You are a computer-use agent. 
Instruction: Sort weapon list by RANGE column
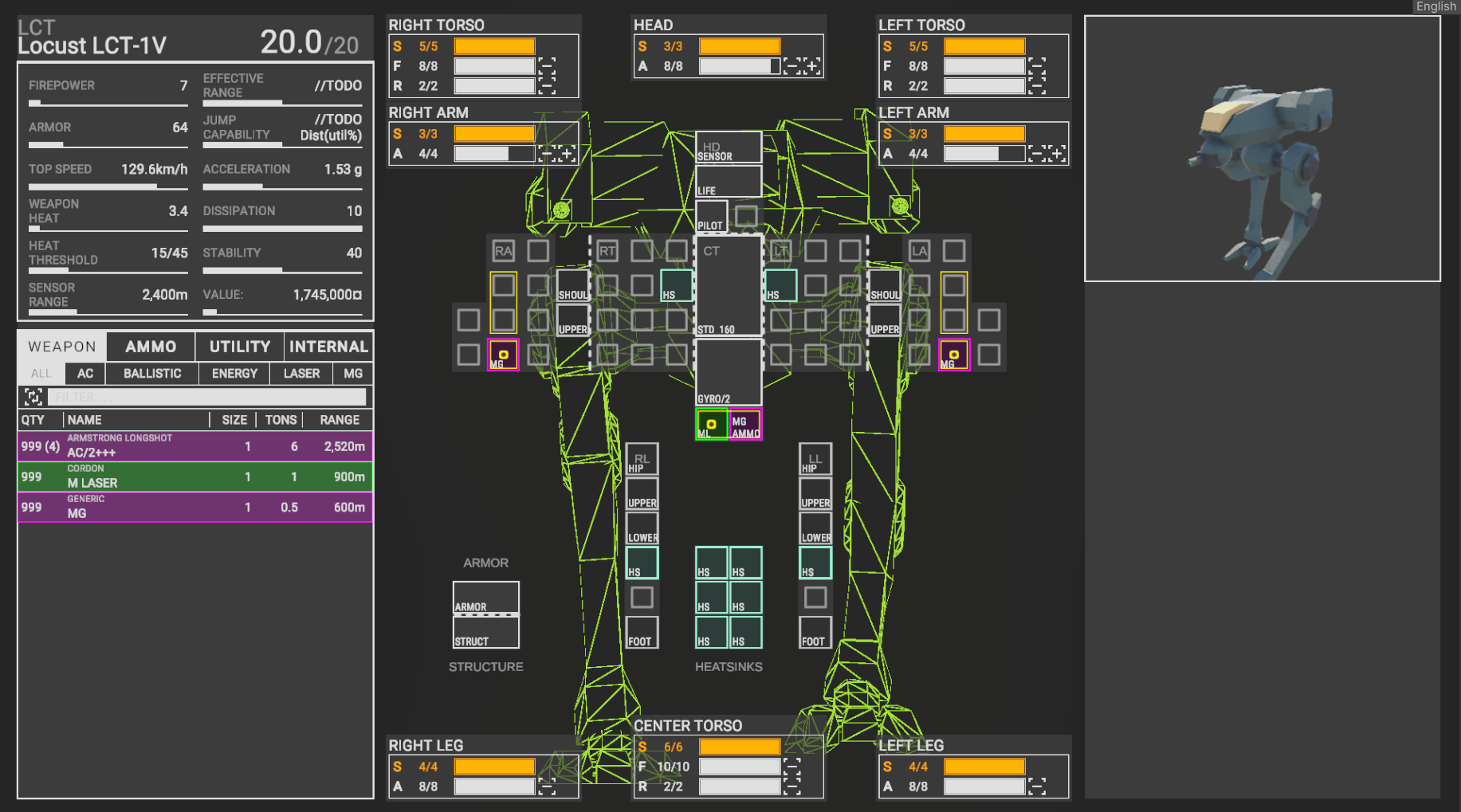pos(340,420)
